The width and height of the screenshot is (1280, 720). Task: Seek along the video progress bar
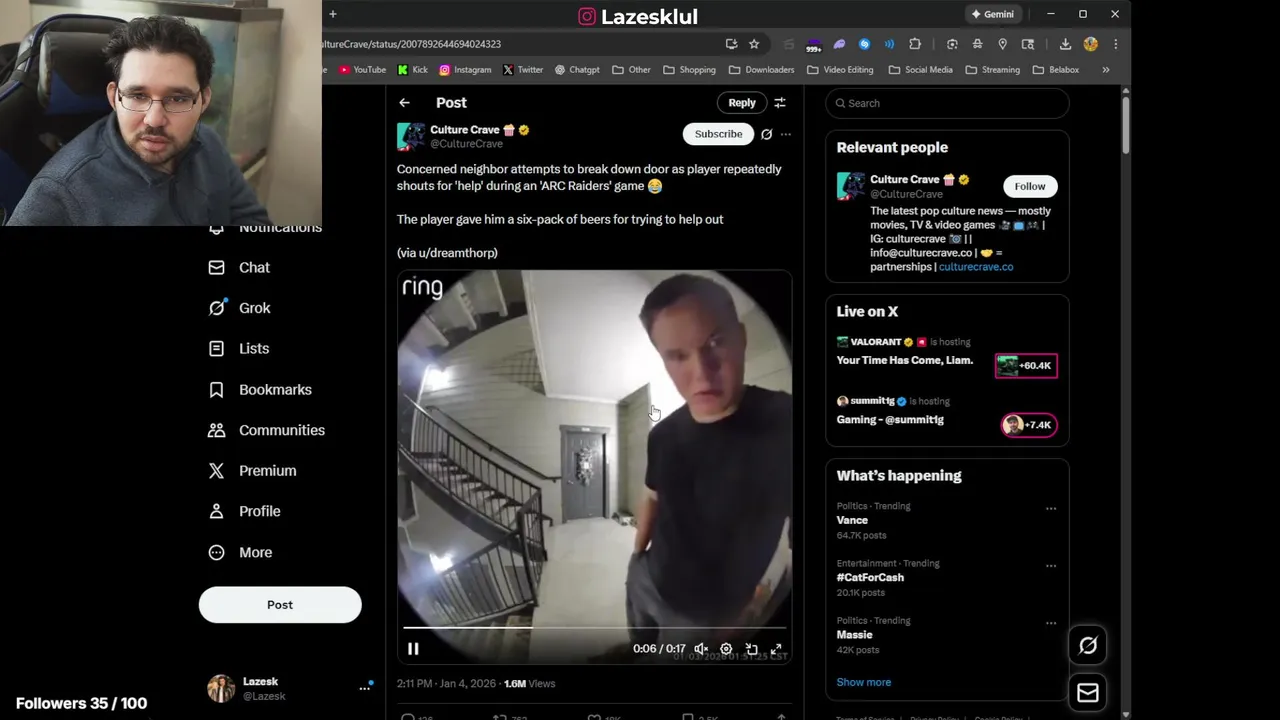[594, 628]
